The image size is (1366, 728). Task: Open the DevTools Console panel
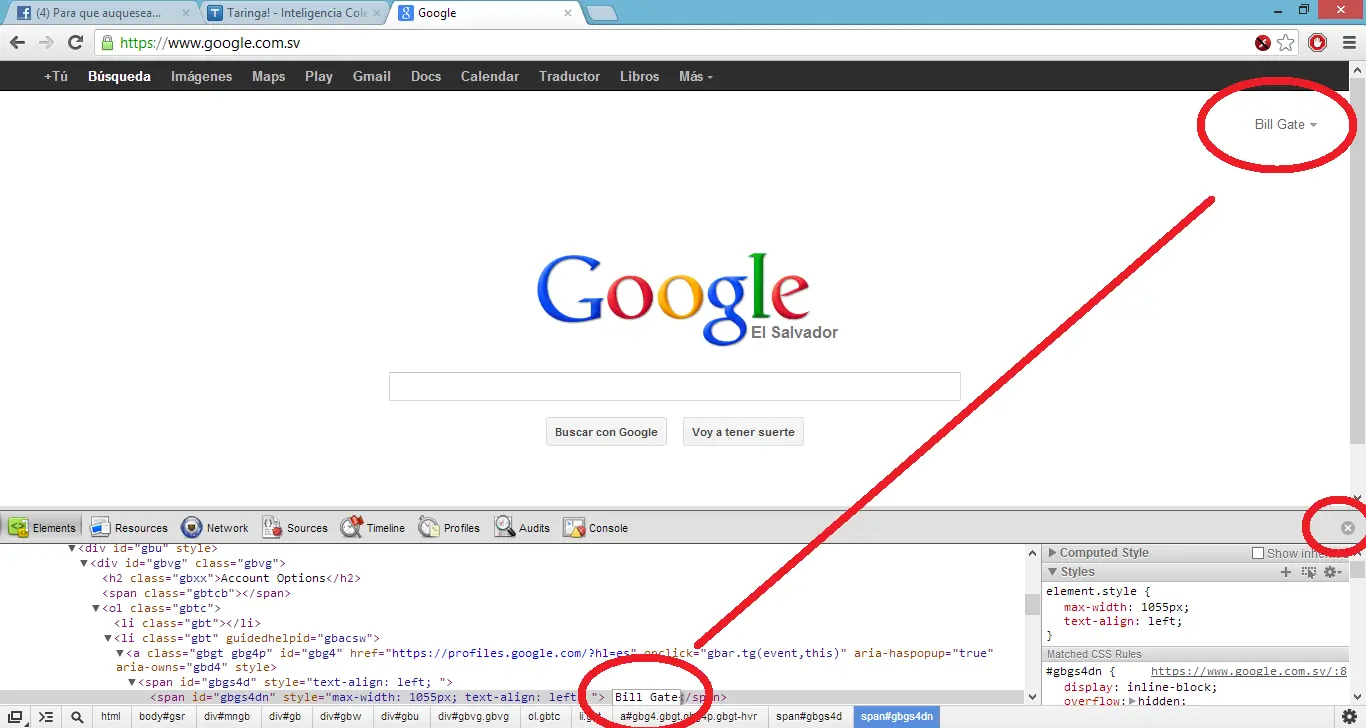click(596, 527)
